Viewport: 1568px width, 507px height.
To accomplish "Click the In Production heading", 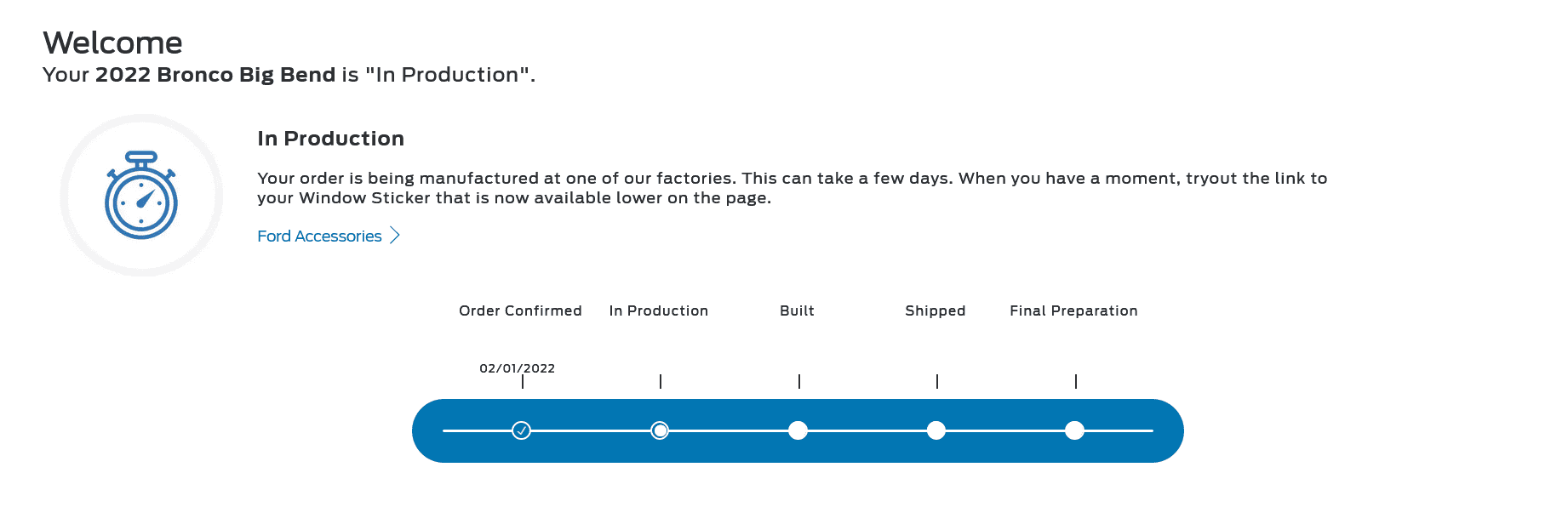I will click(331, 139).
